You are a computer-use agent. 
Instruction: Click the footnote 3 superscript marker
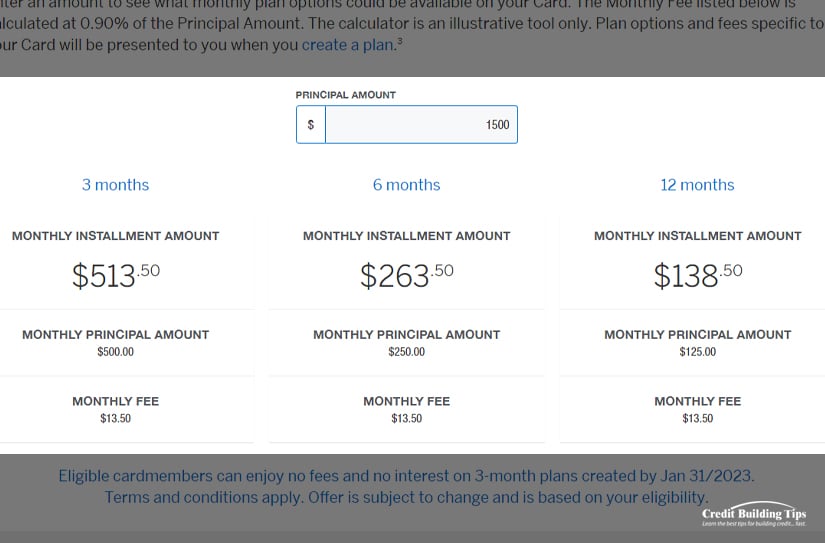pos(400,41)
